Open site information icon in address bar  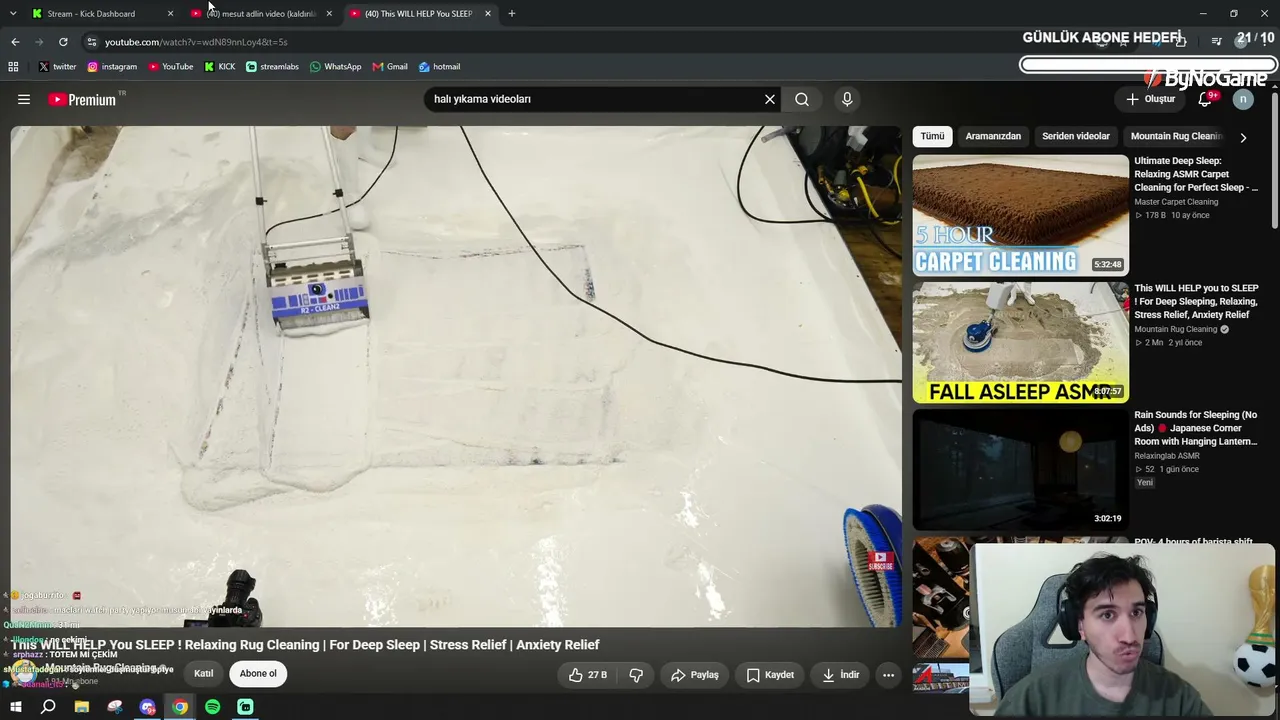pos(91,42)
